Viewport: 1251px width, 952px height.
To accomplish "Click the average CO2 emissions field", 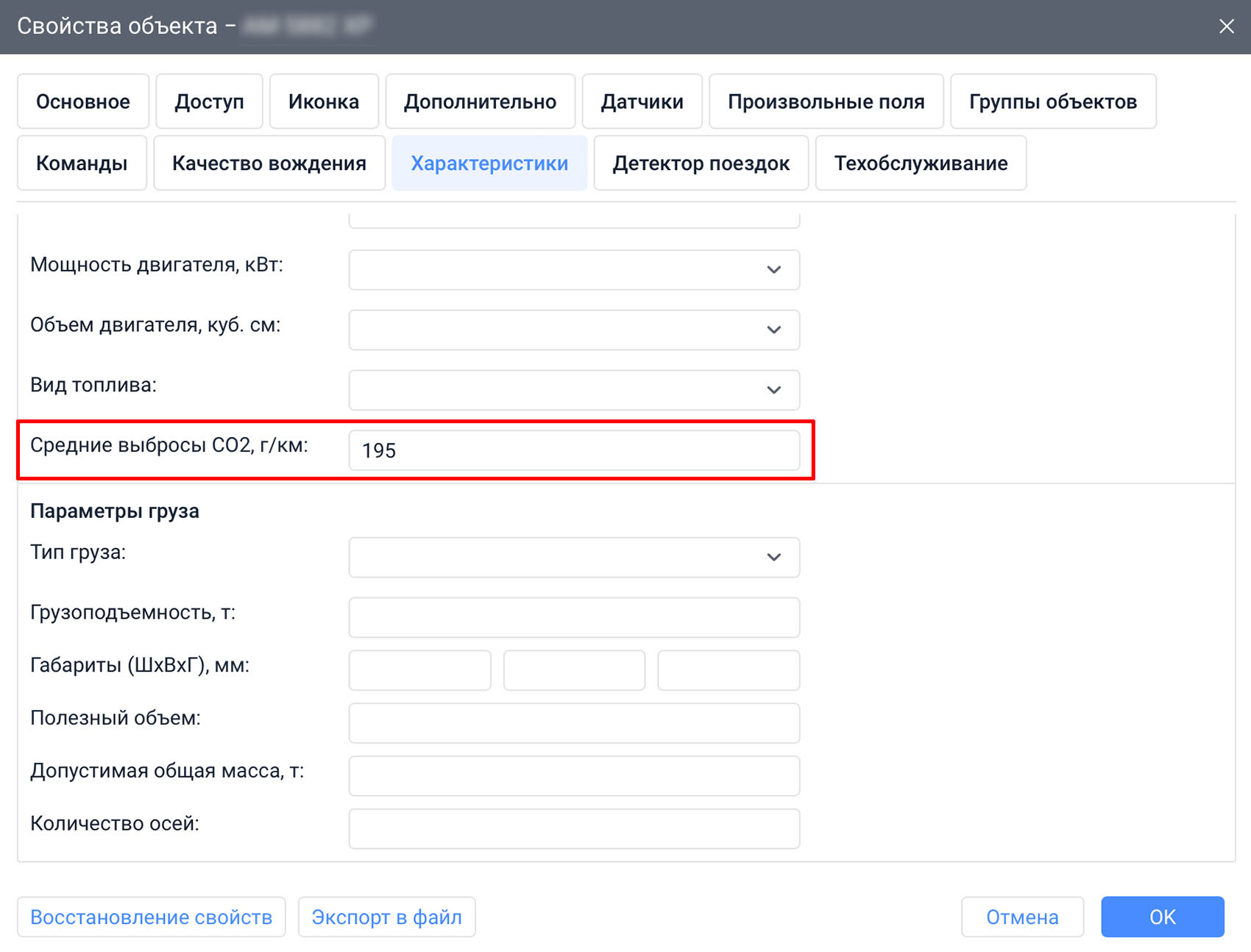I will pos(574,450).
